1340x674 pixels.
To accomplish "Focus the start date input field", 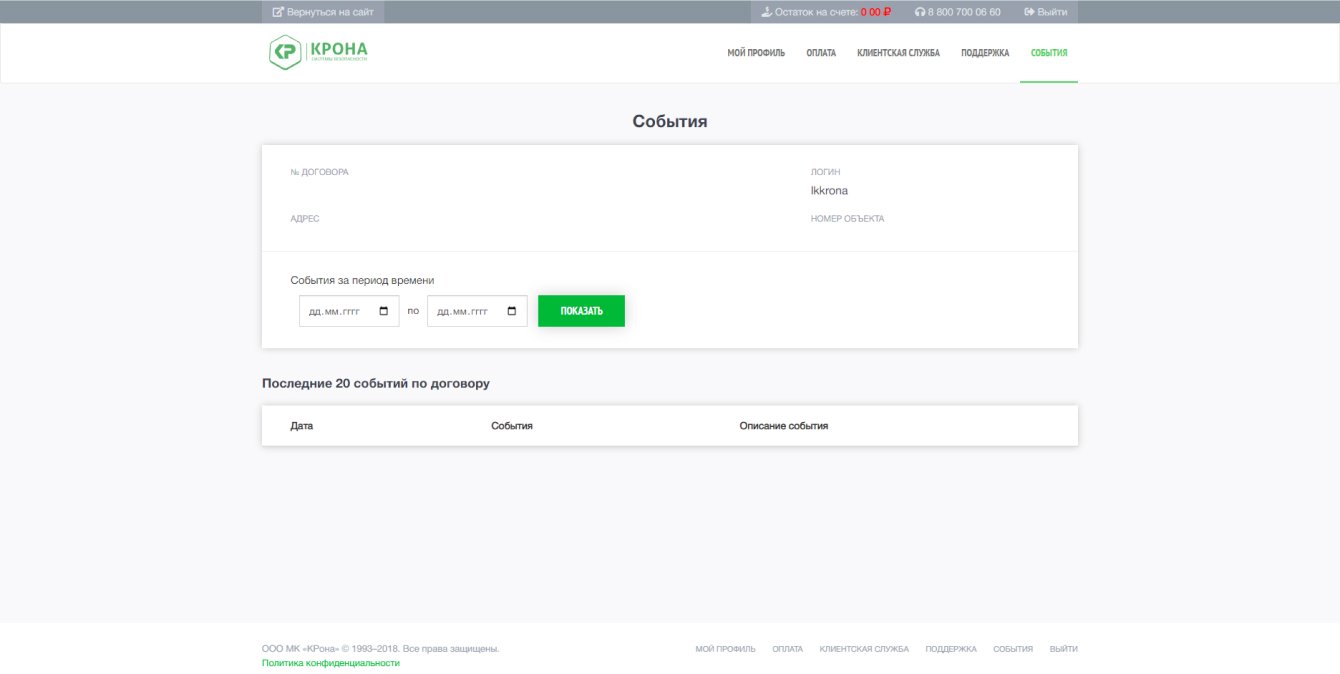I will pos(349,311).
